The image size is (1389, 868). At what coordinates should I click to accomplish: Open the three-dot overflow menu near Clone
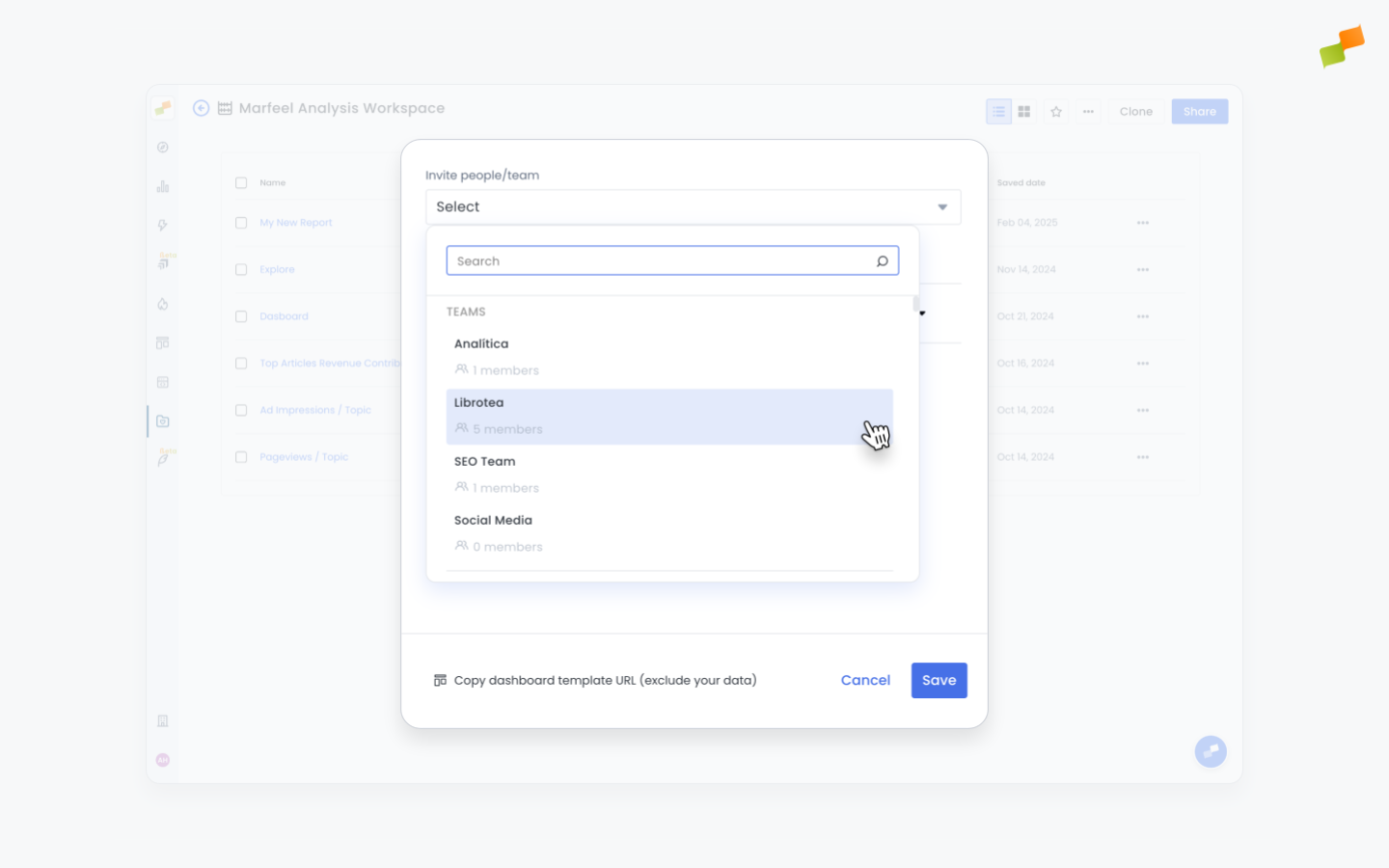point(1088,111)
